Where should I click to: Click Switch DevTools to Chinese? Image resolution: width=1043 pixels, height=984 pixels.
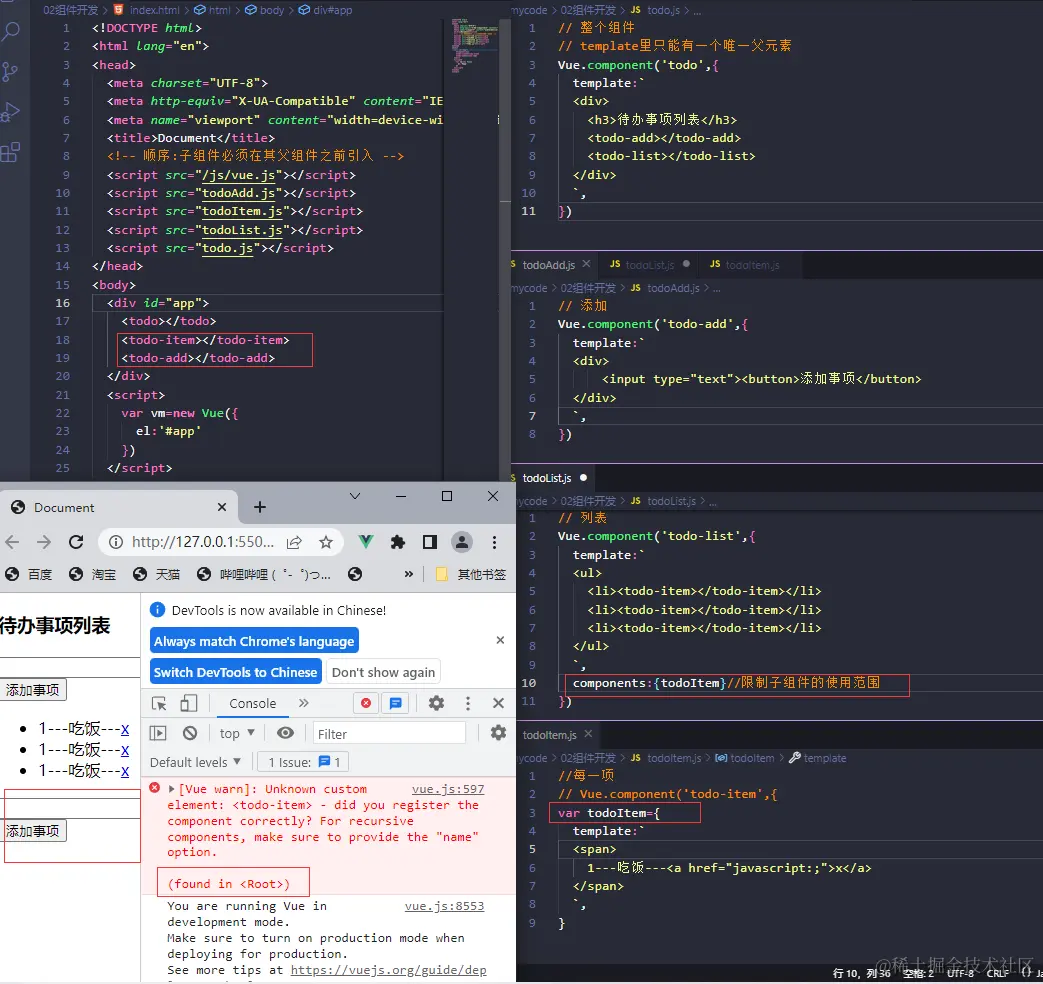coord(235,672)
